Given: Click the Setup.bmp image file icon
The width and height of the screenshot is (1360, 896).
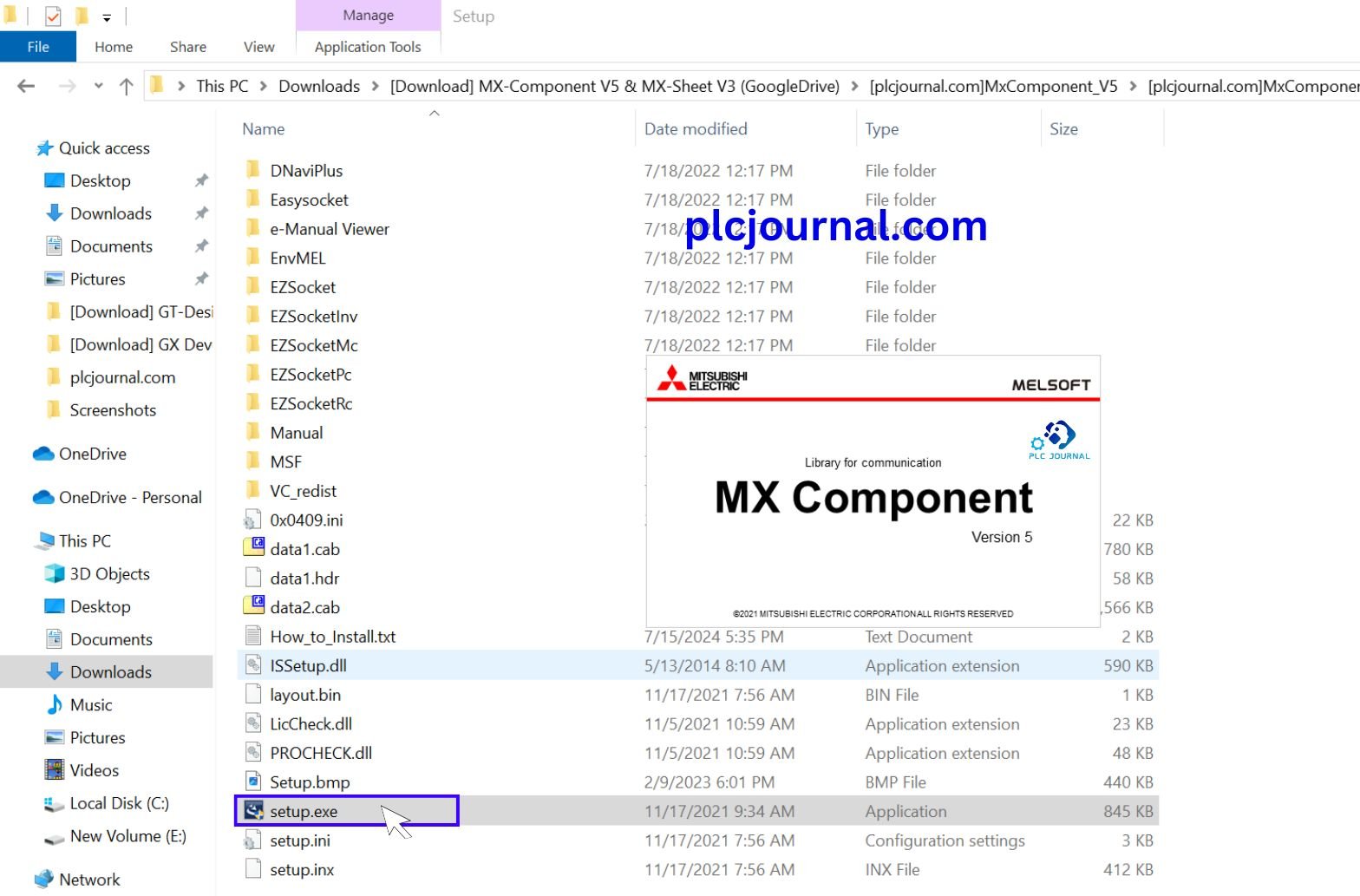Looking at the screenshot, I should [x=253, y=782].
